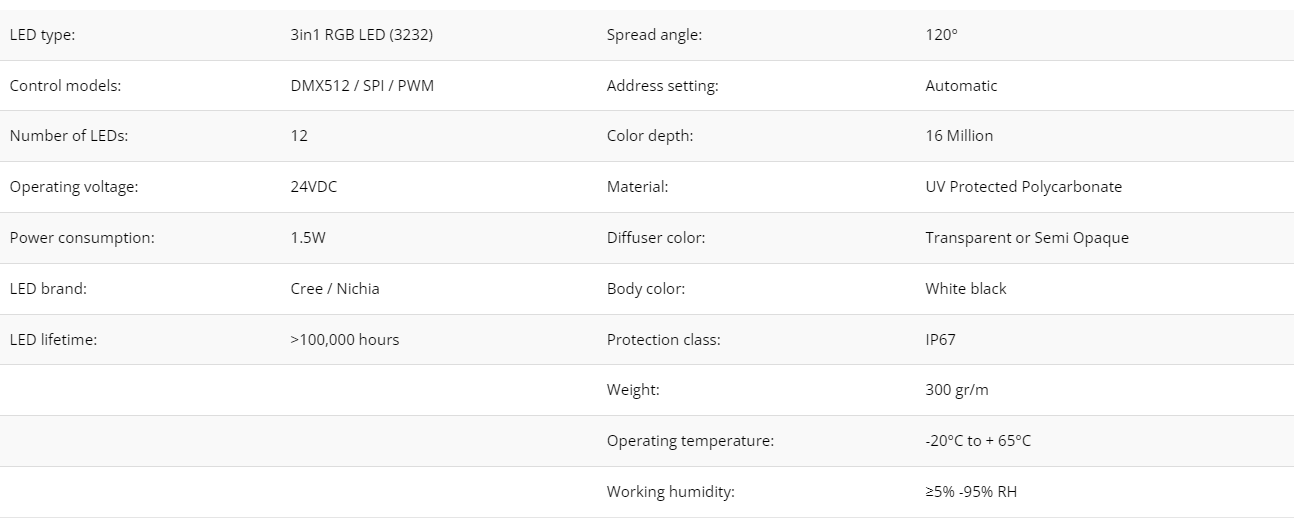The height and width of the screenshot is (521, 1300).
Task: Click the "Spread angle:" label
Action: pyautogui.click(x=654, y=35)
